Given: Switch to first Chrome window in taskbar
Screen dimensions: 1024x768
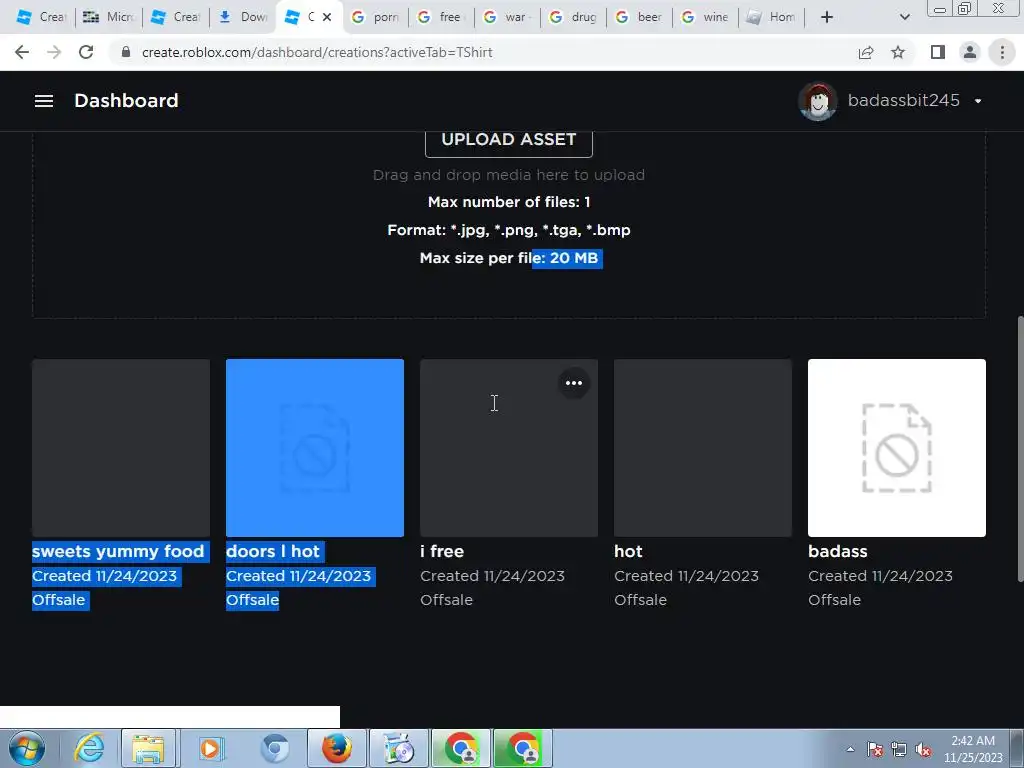Looking at the screenshot, I should (x=460, y=748).
